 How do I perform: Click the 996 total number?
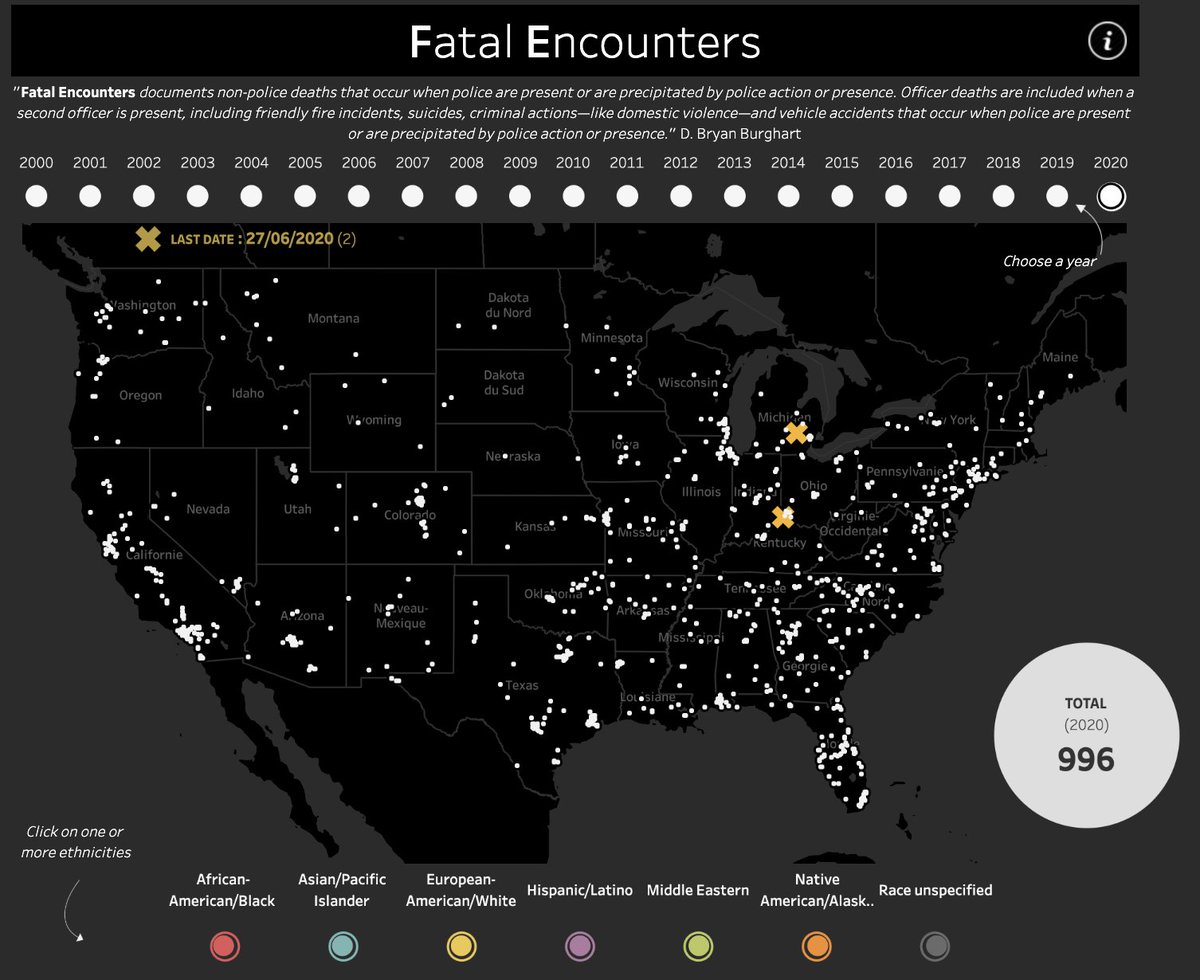pos(1086,760)
